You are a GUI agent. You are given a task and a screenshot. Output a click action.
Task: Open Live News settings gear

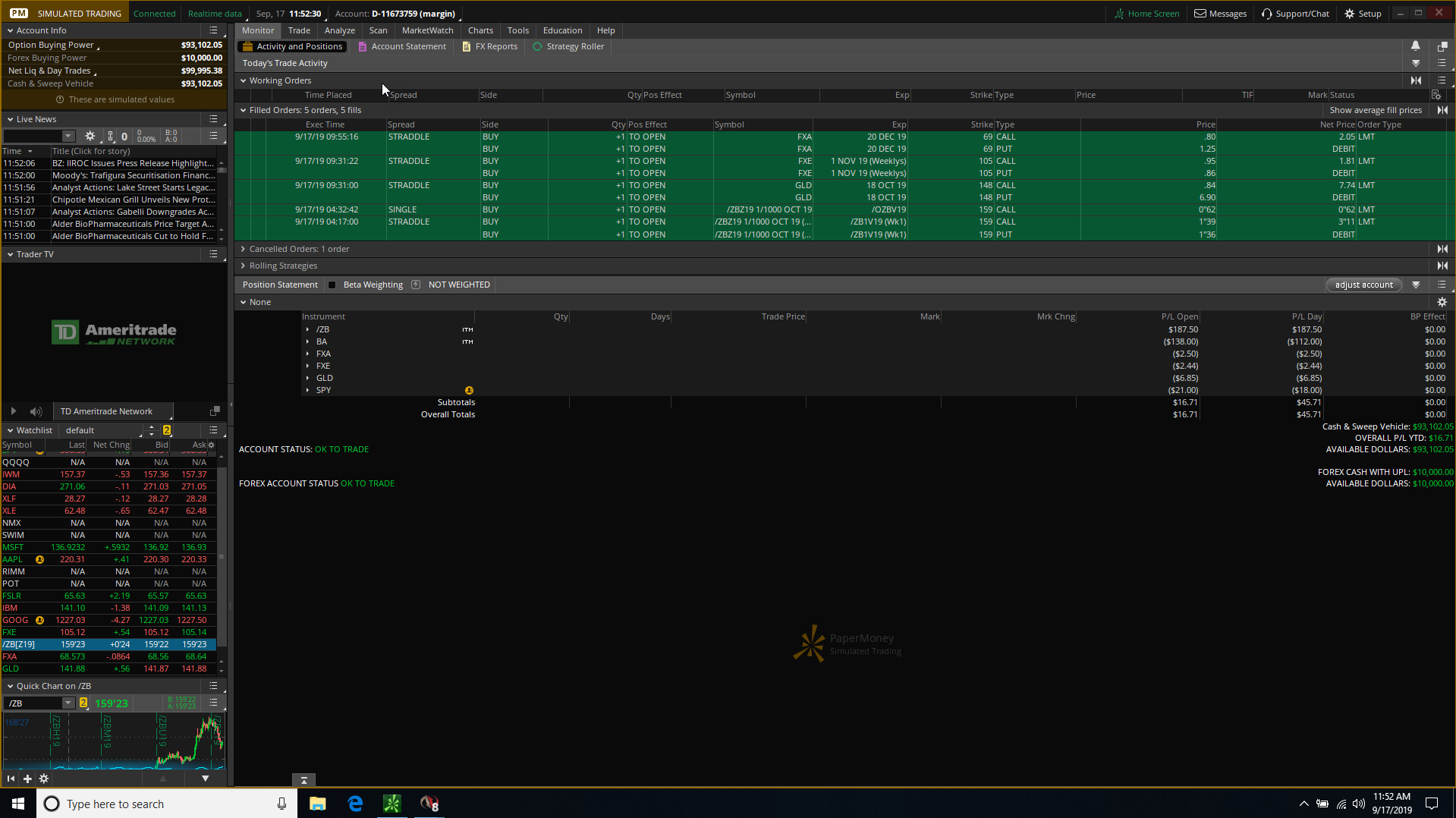tap(90, 137)
